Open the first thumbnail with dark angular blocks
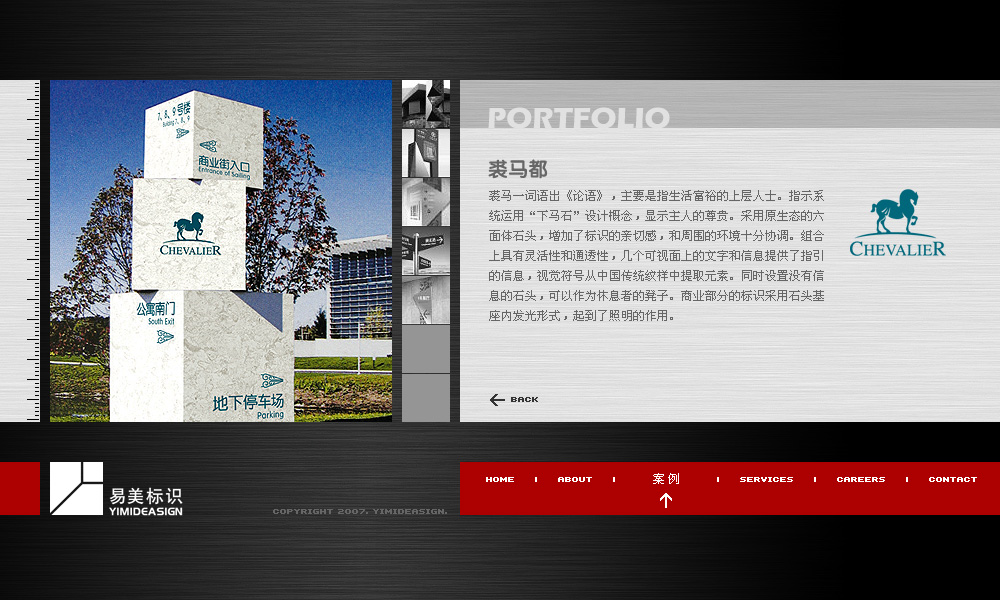Viewport: 1000px width, 600px height. click(x=425, y=103)
